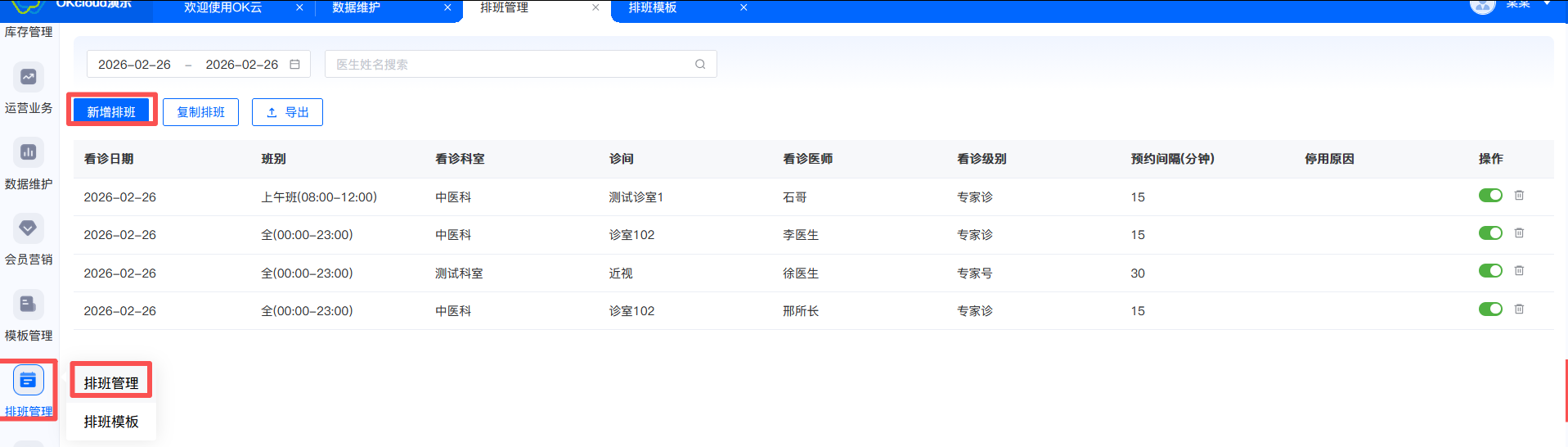Focus the 医生姓名搜索 input field
The height and width of the screenshot is (447, 1568).
coord(511,65)
